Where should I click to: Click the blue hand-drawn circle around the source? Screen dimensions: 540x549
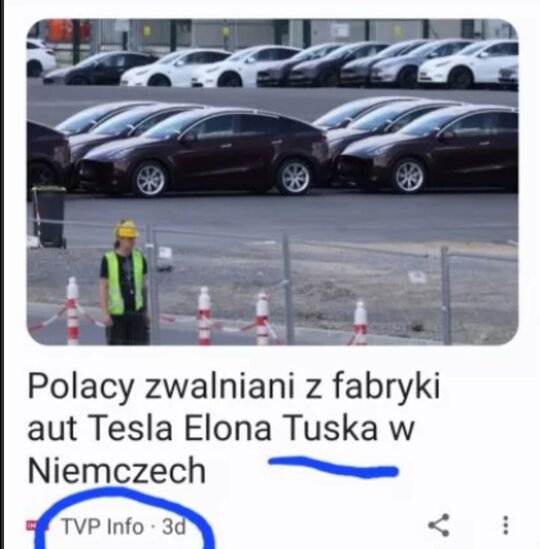point(124,520)
